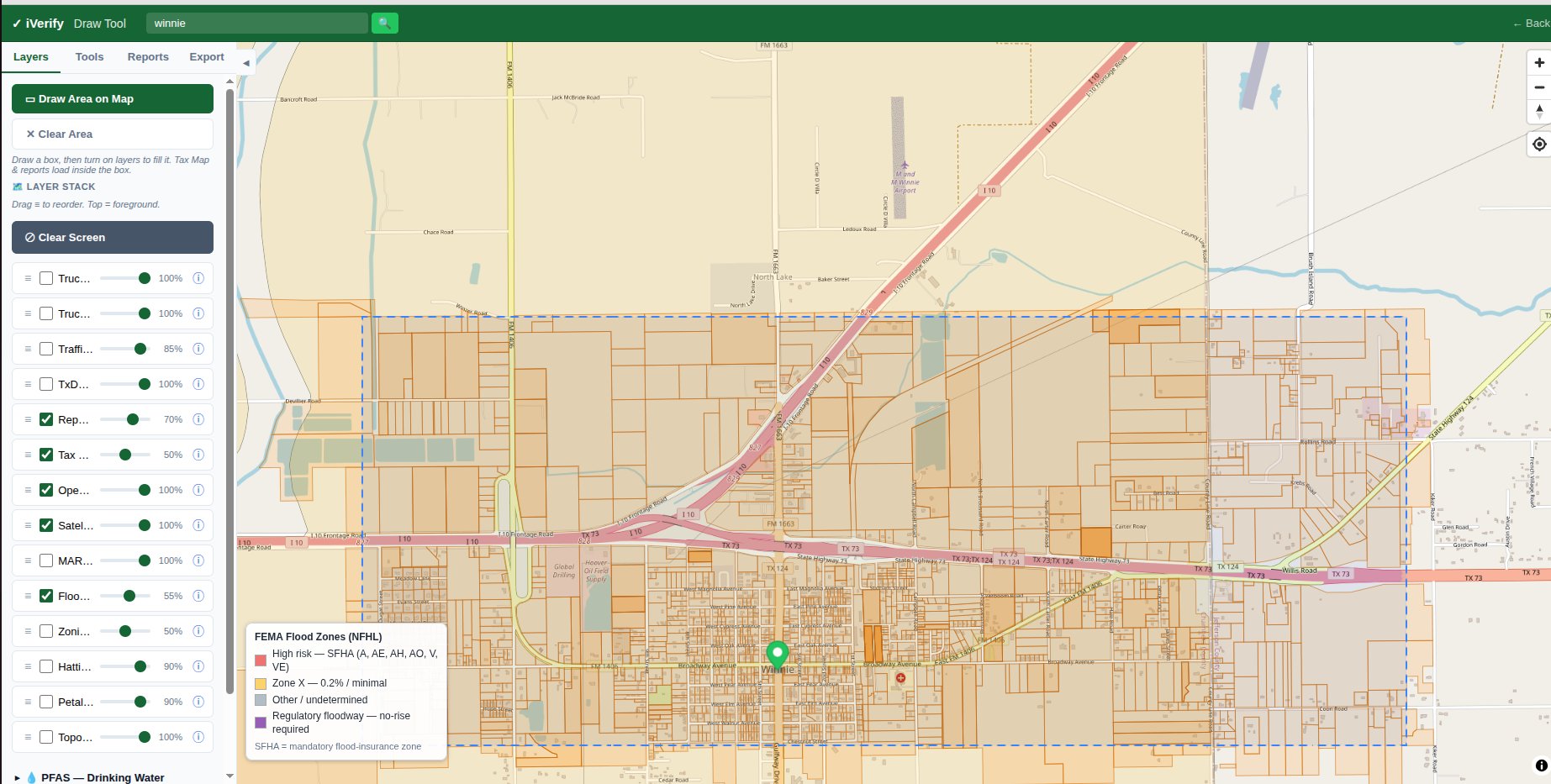
Task: Enable the Hatti… layer checkbox
Action: pos(46,666)
